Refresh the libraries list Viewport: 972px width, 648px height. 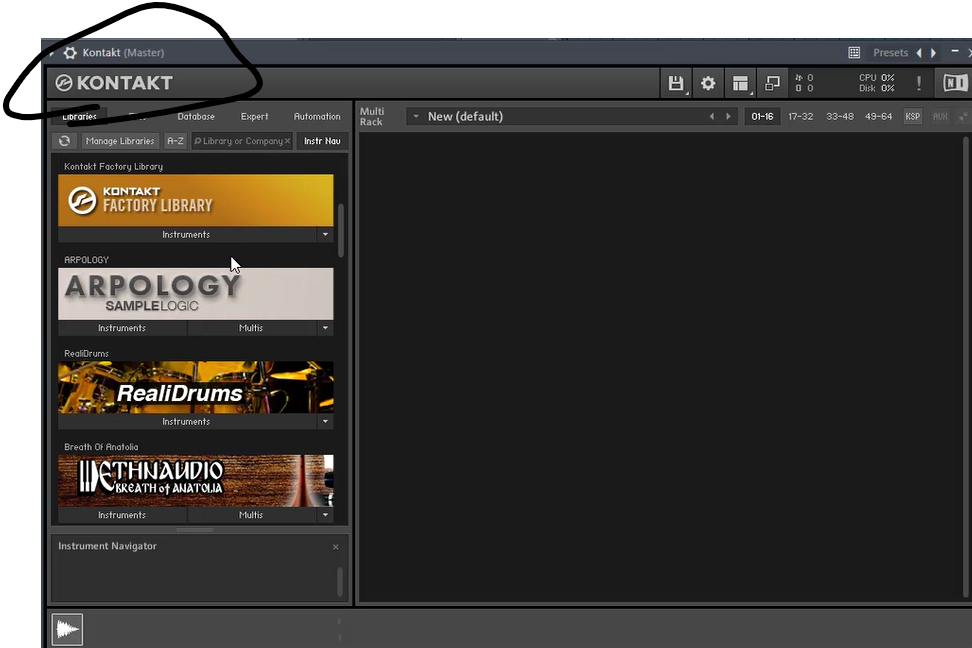(64, 141)
